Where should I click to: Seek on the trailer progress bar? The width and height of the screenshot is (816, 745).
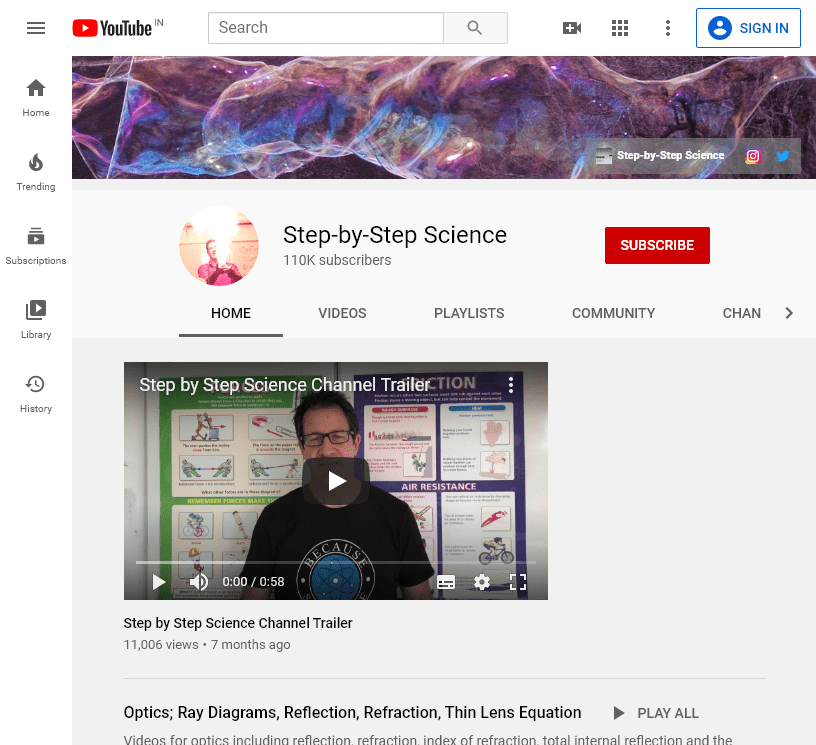pos(336,562)
